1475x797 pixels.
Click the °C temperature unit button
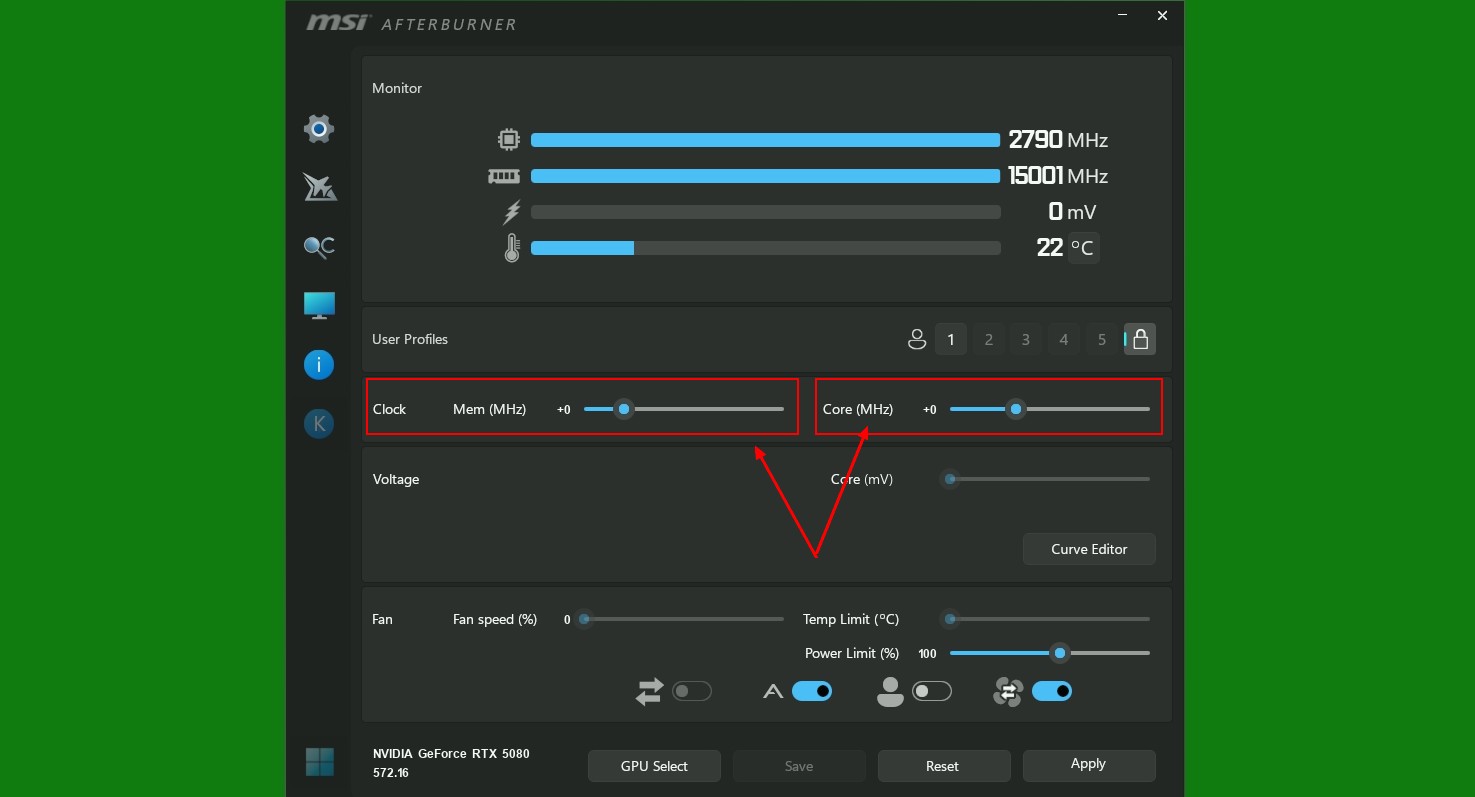1083,248
